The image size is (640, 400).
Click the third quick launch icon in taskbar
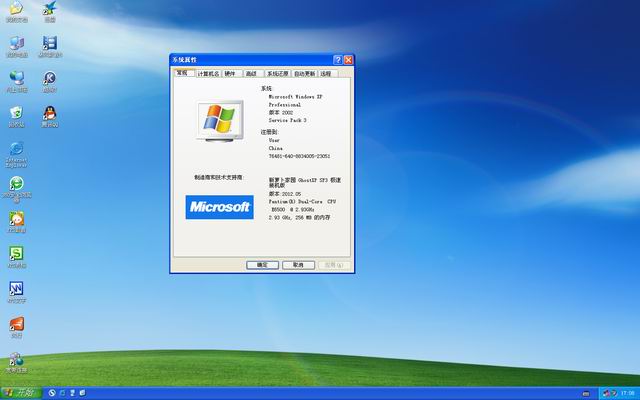tap(73, 393)
